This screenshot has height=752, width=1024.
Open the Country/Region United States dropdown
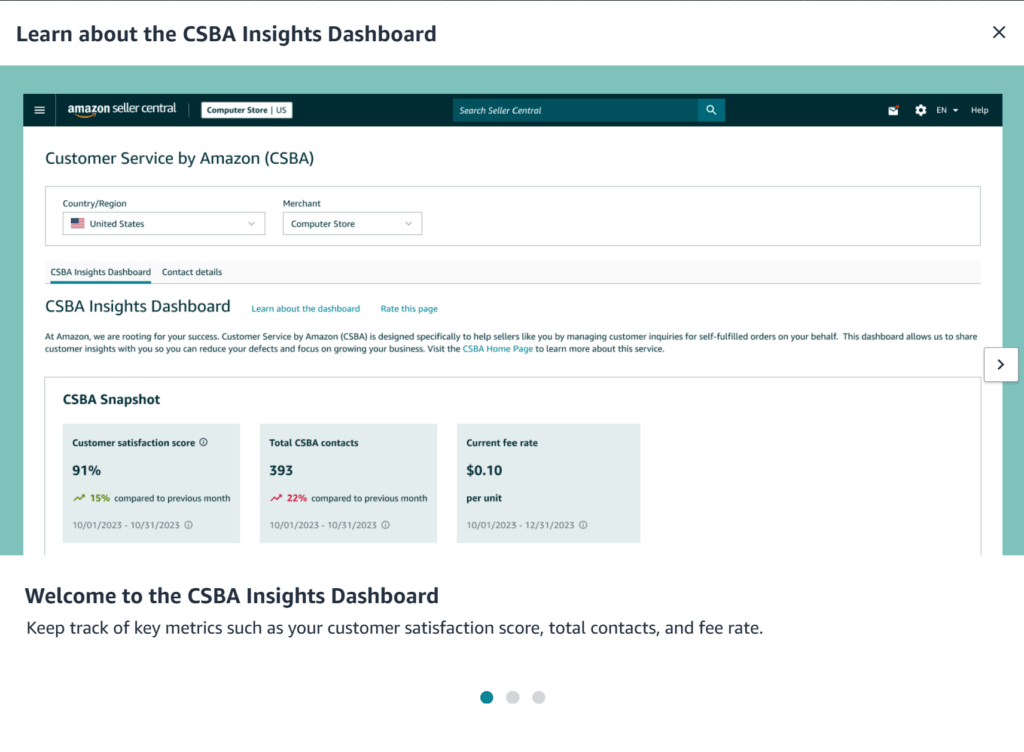click(x=164, y=223)
